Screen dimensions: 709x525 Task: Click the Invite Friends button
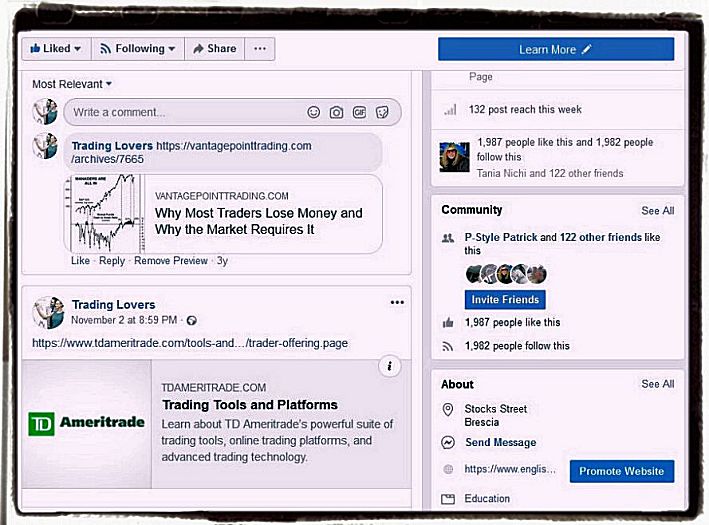[505, 300]
